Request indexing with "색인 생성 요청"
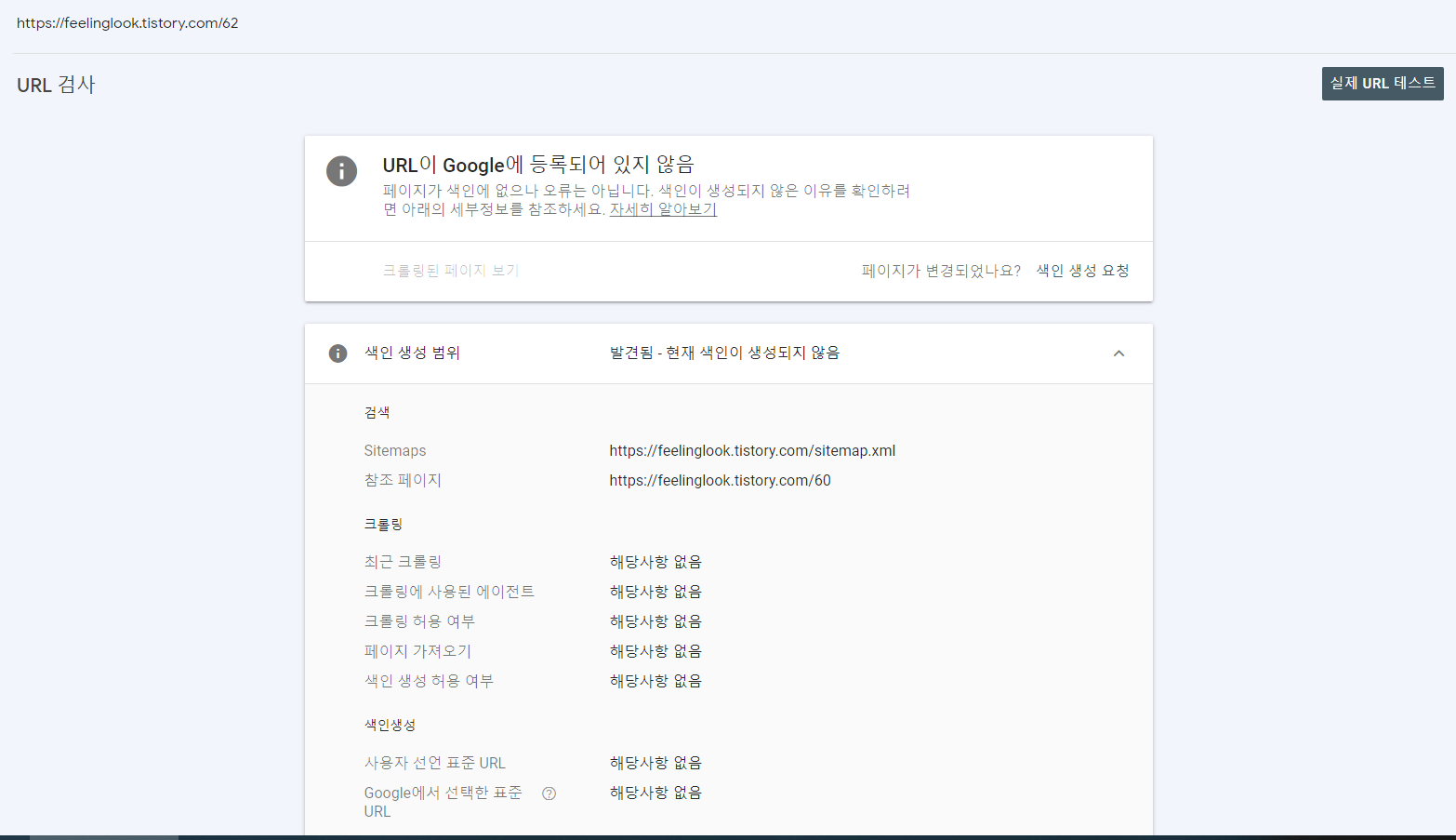The height and width of the screenshot is (840, 1456). click(x=1082, y=271)
